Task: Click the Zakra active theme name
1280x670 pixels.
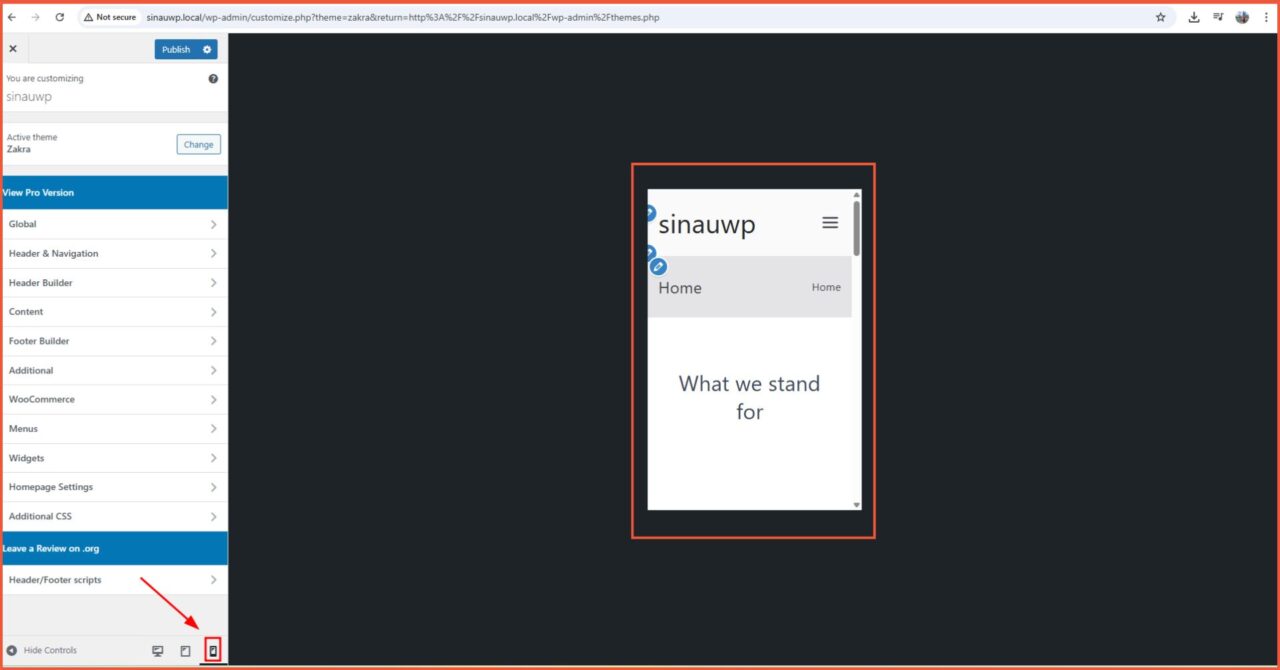Action: (x=19, y=149)
